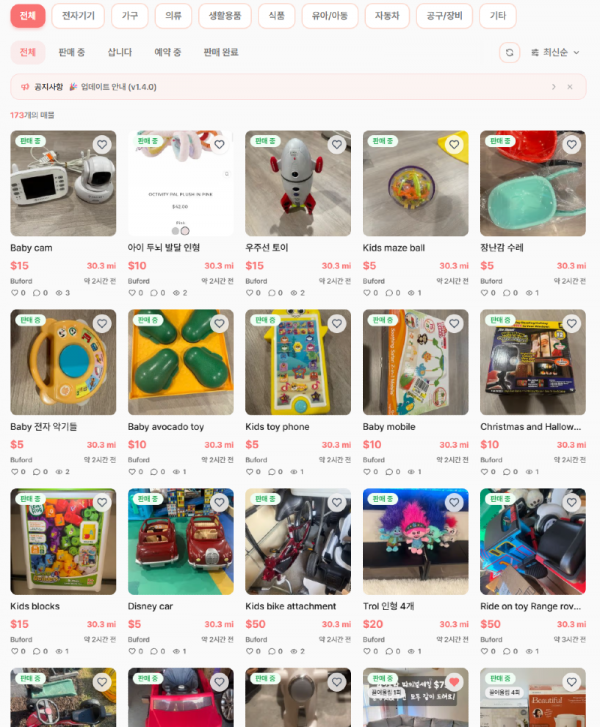The image size is (600, 727).
Task: Filter listings by 판매 완료
Action: (221, 52)
